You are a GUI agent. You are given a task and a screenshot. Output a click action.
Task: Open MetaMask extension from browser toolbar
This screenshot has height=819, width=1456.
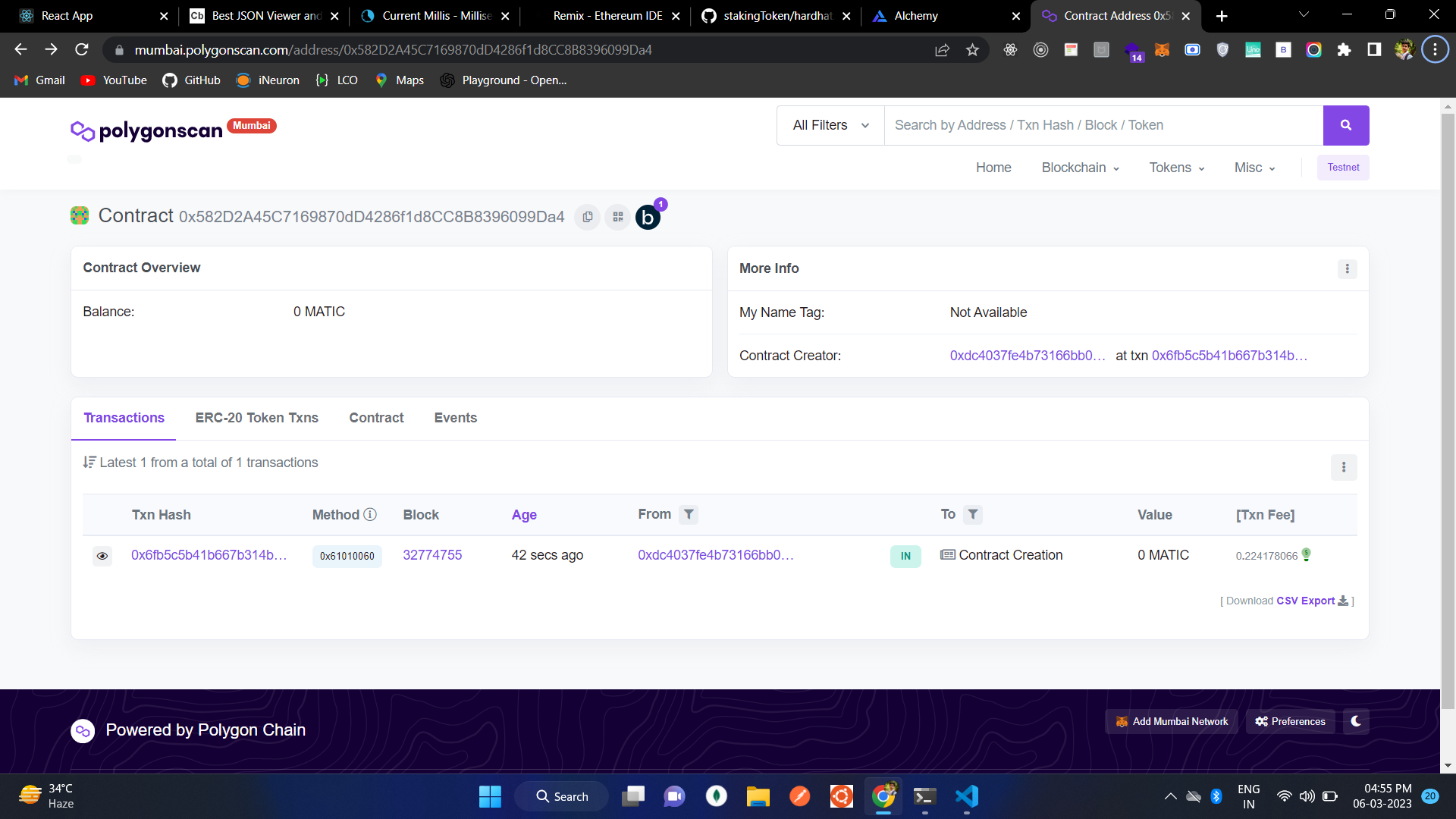tap(1163, 49)
